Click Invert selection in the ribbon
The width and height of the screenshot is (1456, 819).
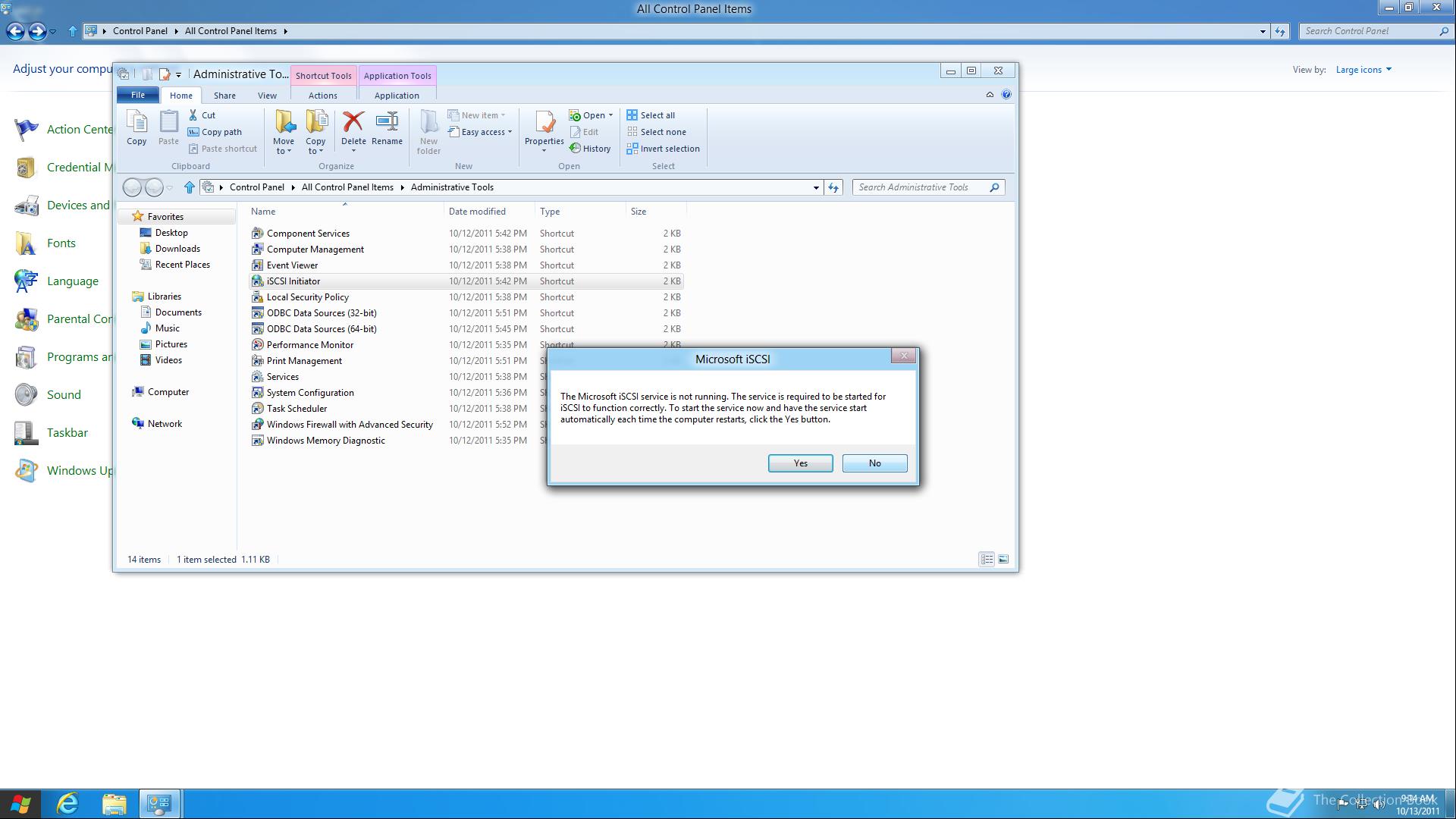click(663, 149)
